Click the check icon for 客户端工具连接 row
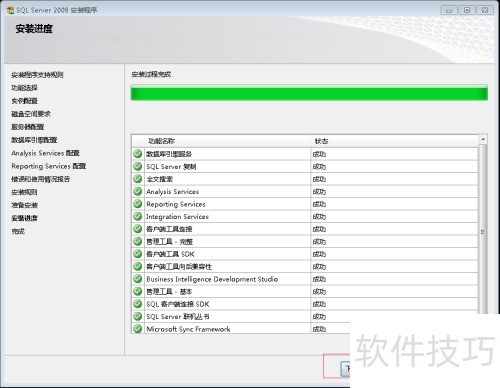 (137, 229)
